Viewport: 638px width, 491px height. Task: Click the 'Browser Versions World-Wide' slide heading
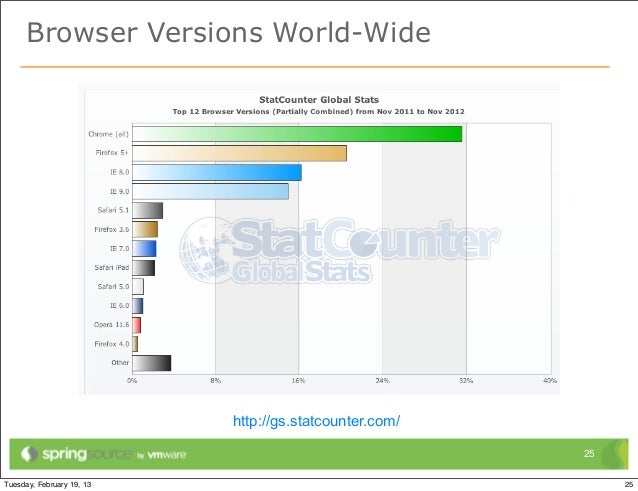coord(229,32)
